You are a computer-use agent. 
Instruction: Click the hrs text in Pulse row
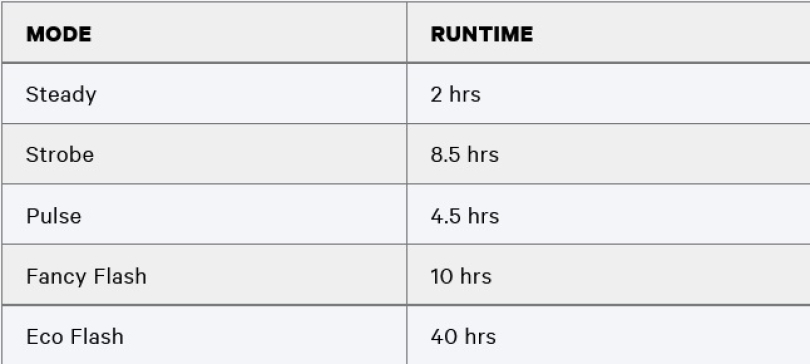[482, 216]
